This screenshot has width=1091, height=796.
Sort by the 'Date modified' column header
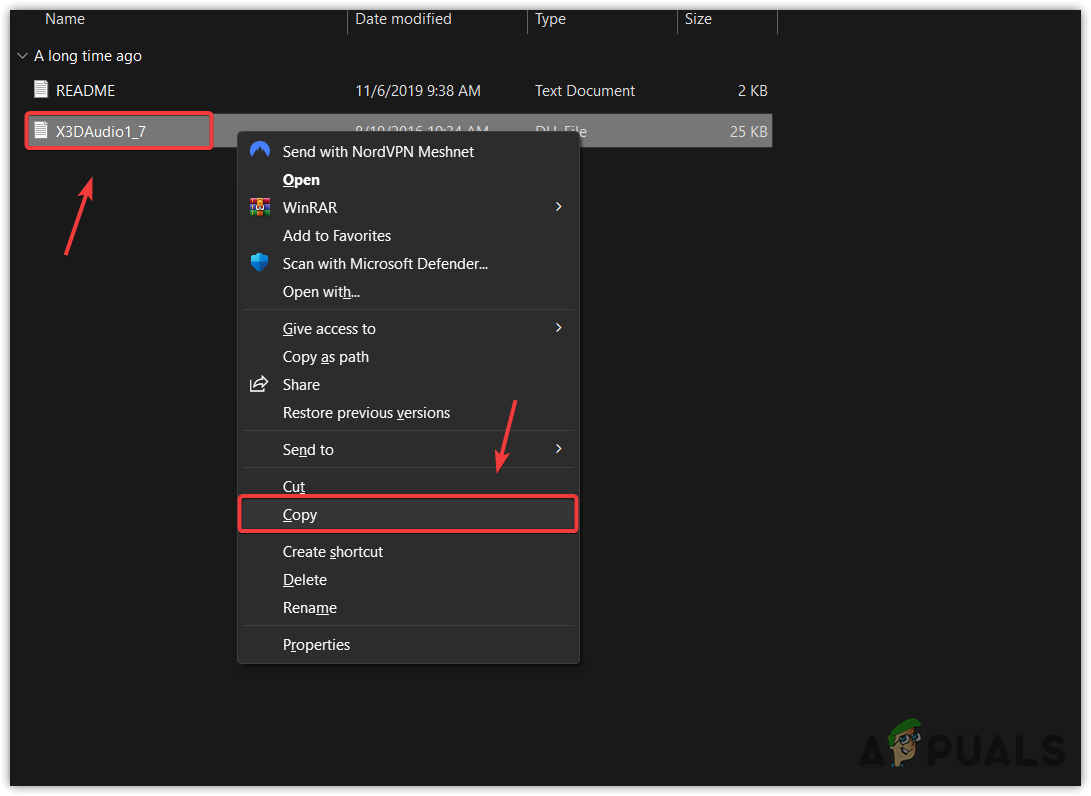[403, 19]
